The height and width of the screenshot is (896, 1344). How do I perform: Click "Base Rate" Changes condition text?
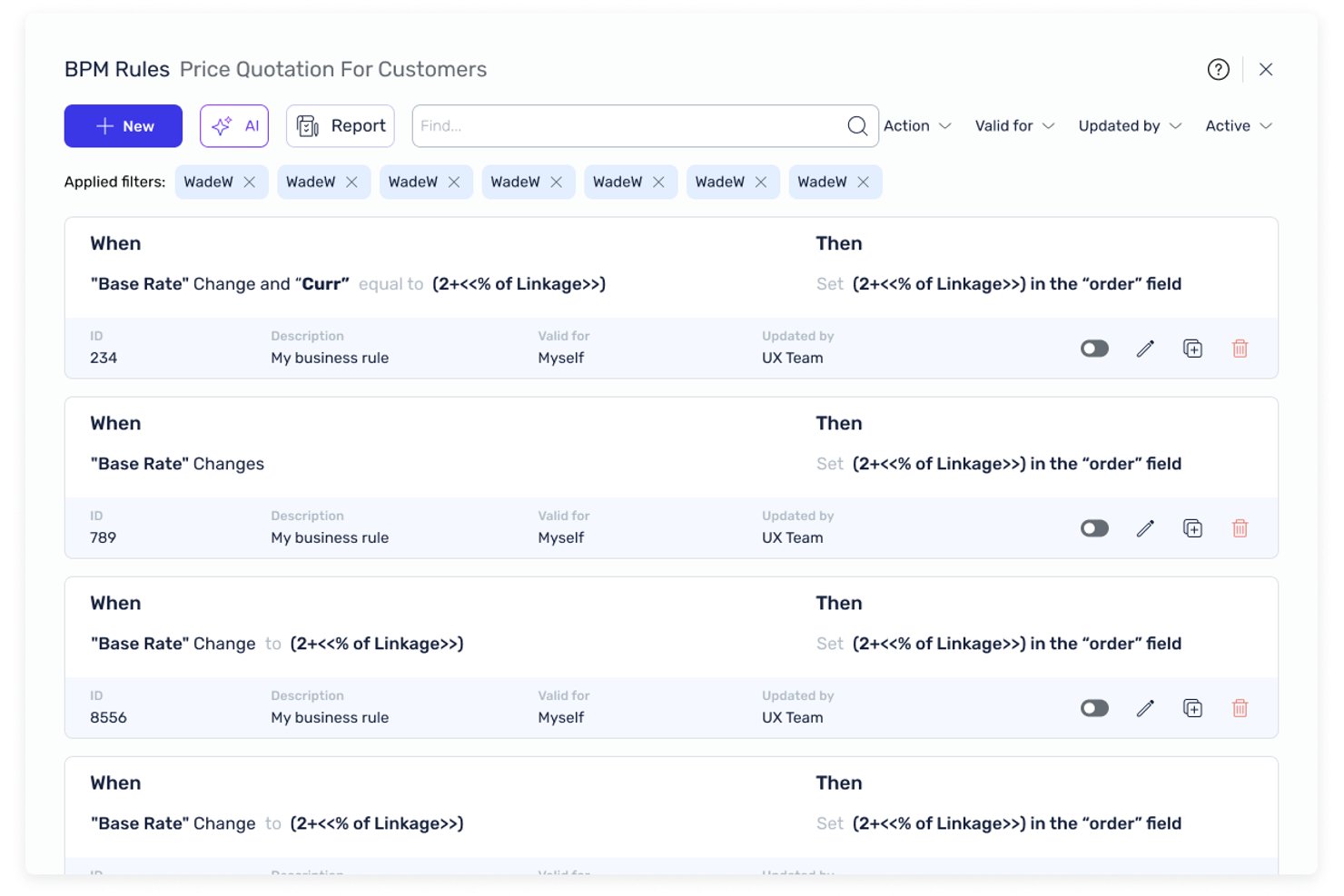[x=177, y=464]
